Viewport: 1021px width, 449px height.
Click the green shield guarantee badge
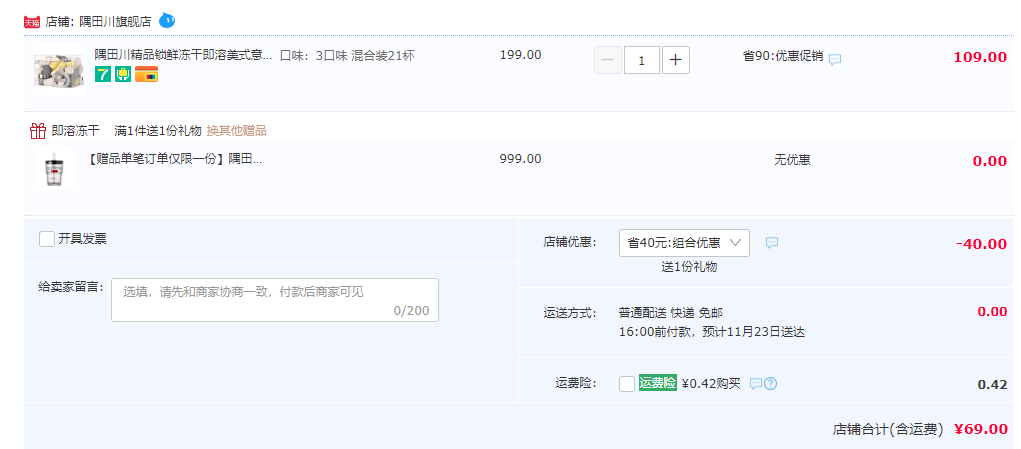click(123, 75)
